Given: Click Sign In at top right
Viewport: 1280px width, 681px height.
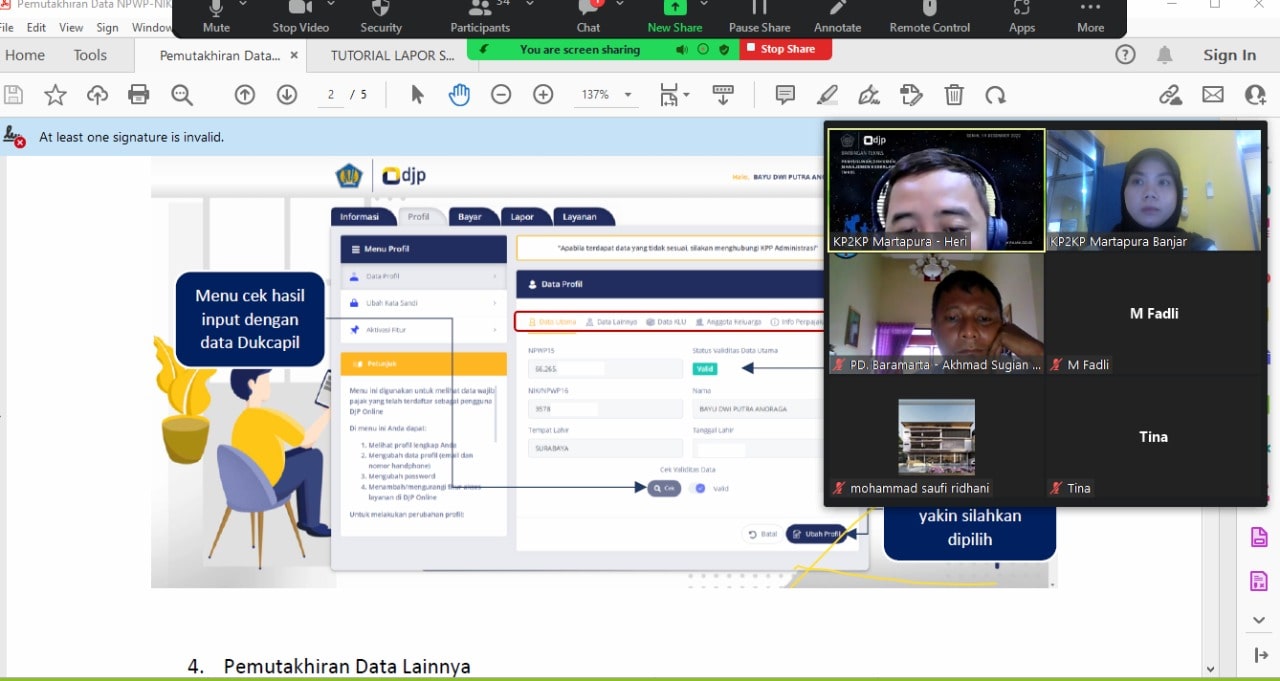Looking at the screenshot, I should [1229, 56].
